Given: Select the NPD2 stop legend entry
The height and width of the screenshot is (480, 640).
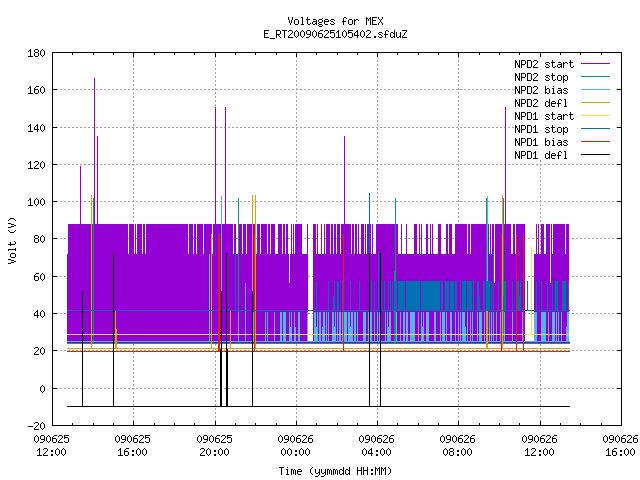Looking at the screenshot, I should pyautogui.click(x=541, y=77).
